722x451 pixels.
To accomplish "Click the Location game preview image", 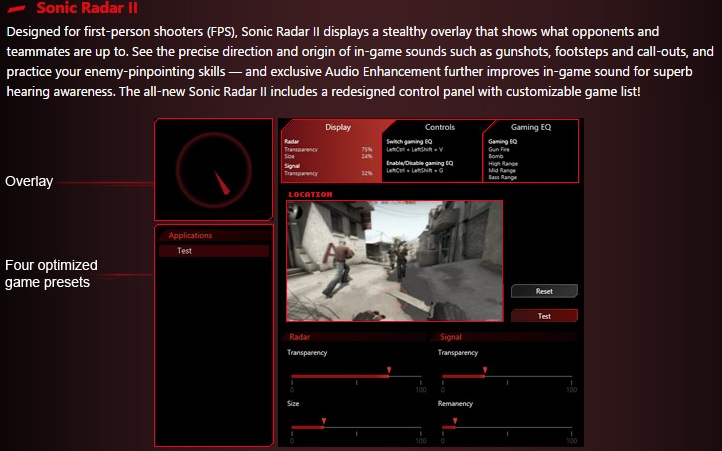I will [395, 261].
